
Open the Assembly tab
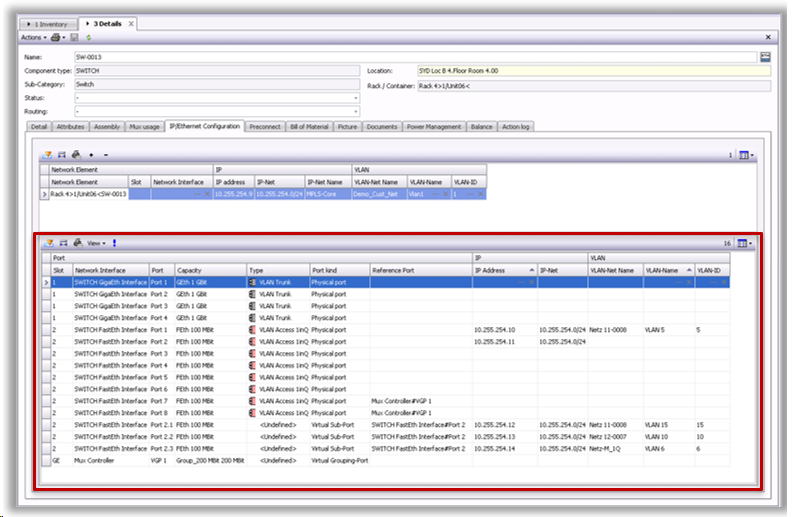pyautogui.click(x=107, y=127)
